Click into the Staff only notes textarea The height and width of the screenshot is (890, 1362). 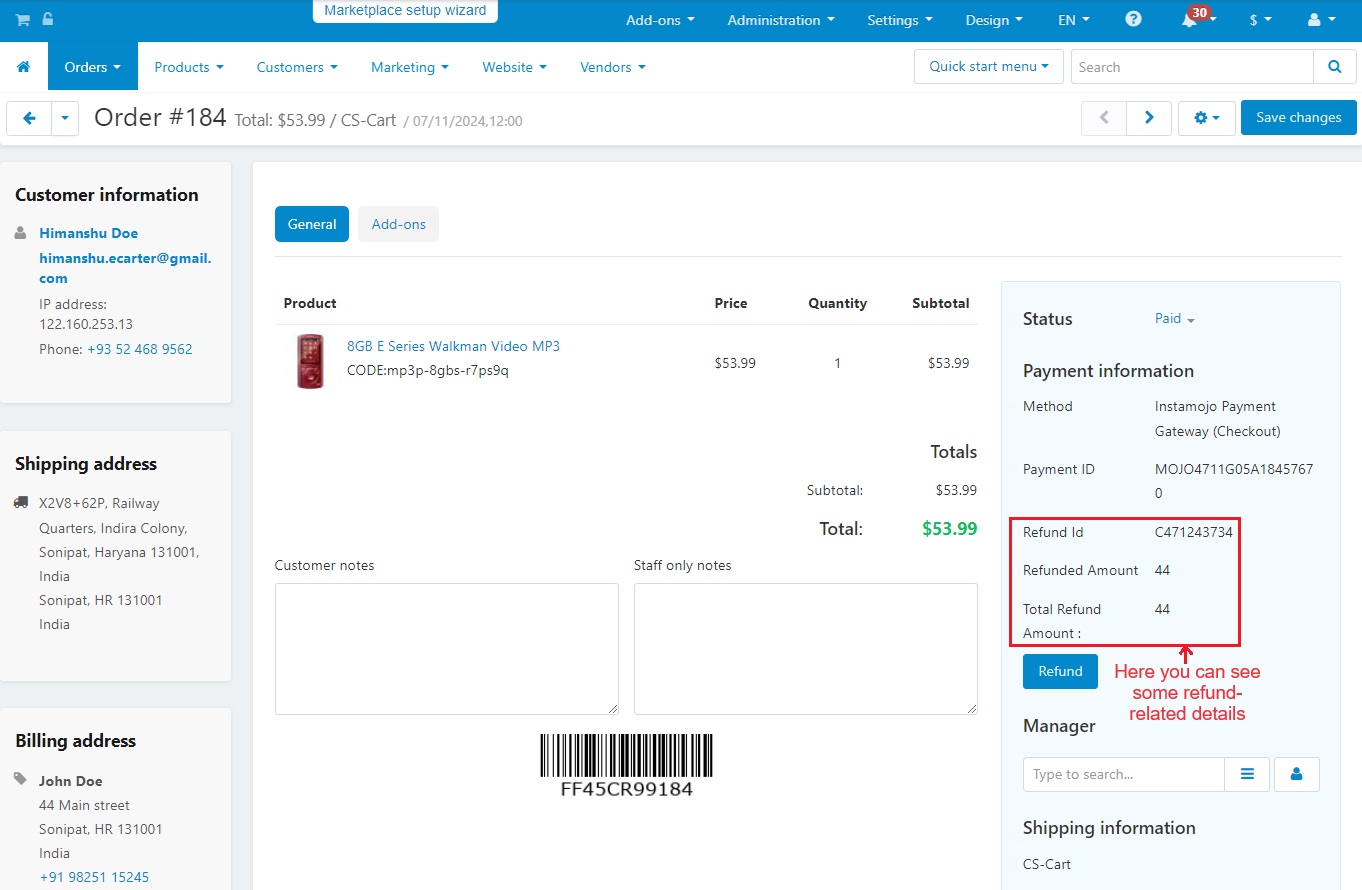pos(806,649)
